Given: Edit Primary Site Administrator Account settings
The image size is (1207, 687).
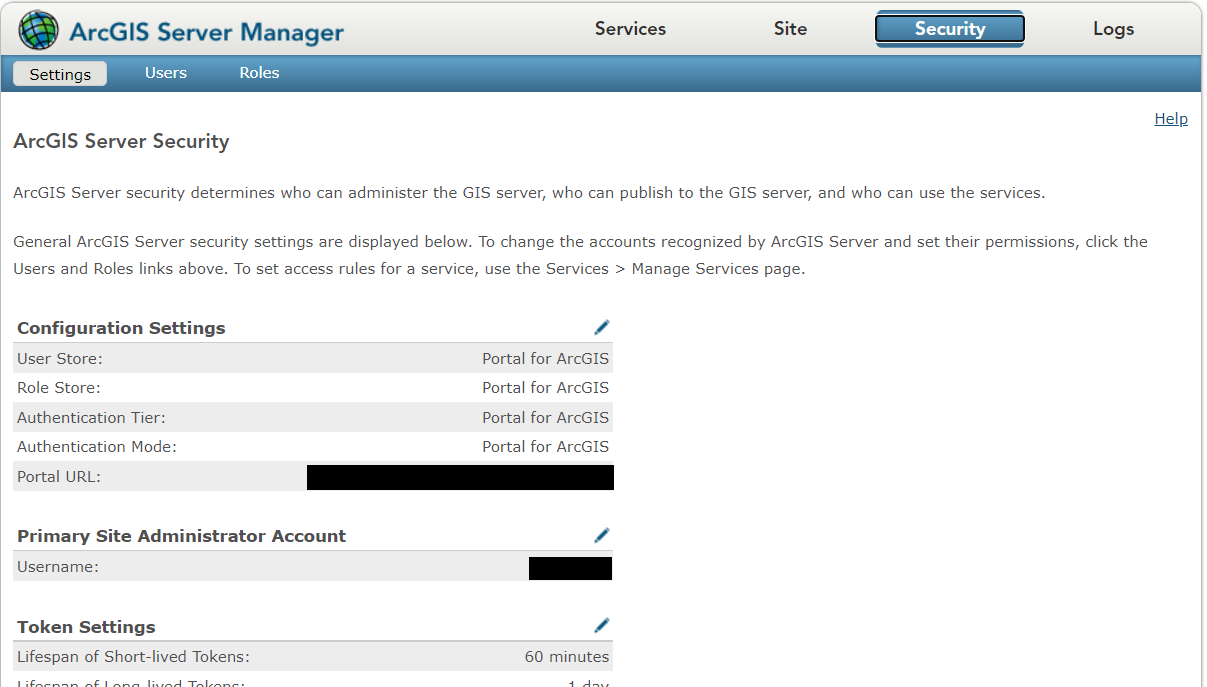Looking at the screenshot, I should pyautogui.click(x=601, y=535).
